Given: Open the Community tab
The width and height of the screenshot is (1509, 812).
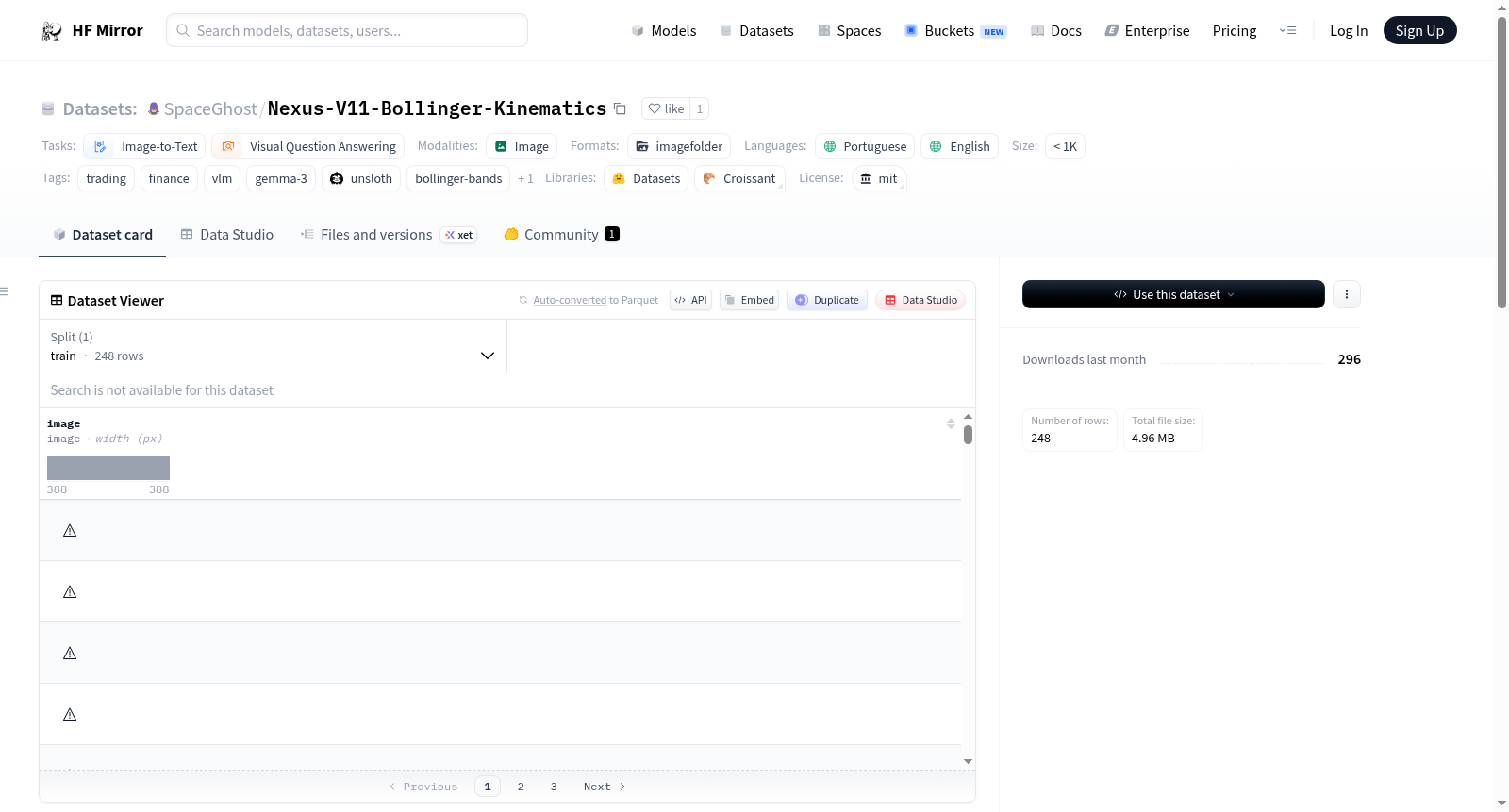Looking at the screenshot, I should coord(562,235).
